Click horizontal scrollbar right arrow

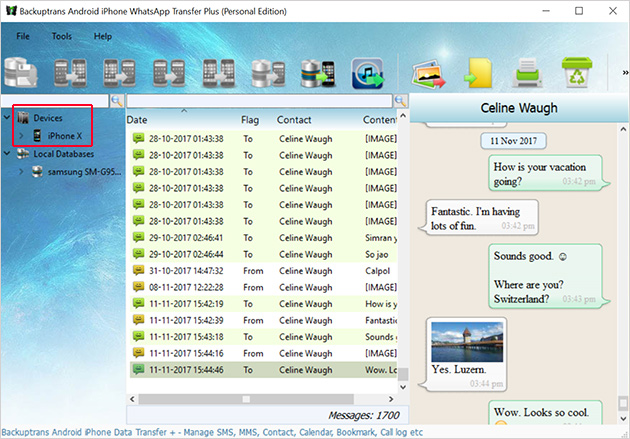(391, 399)
